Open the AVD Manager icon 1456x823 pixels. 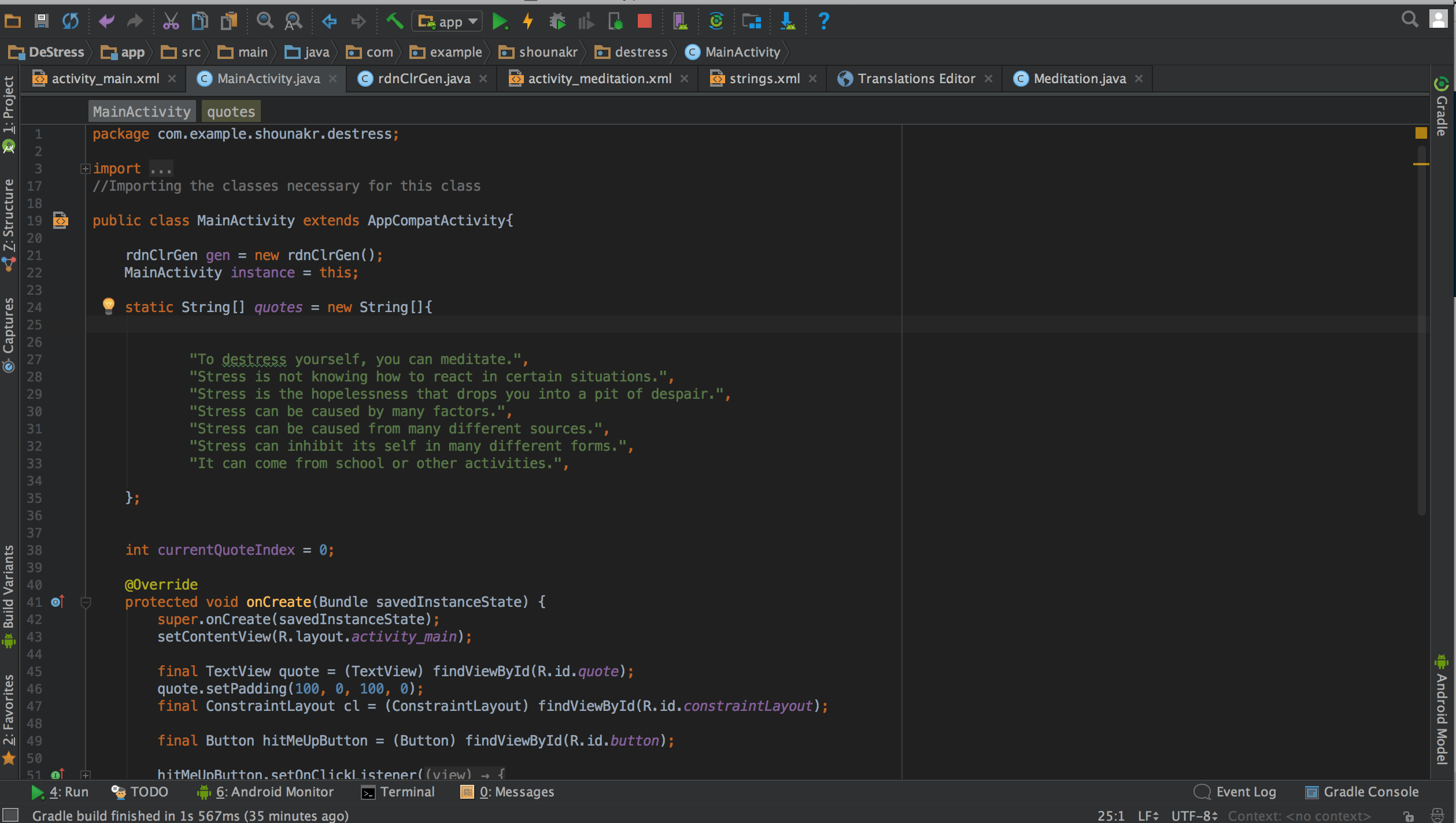click(680, 22)
